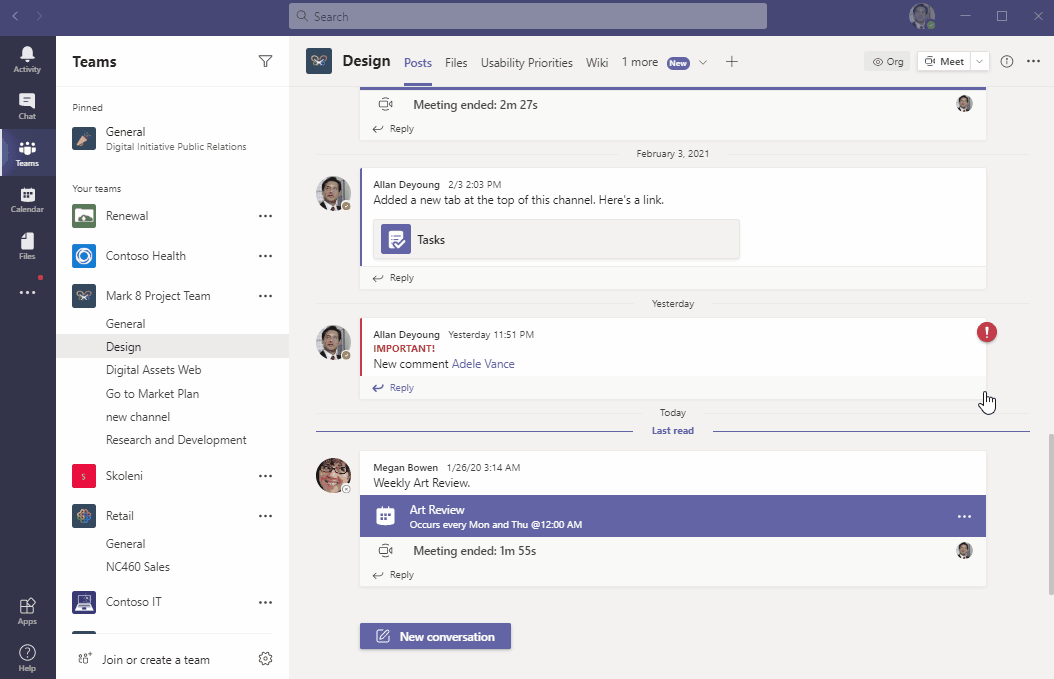The height and width of the screenshot is (679, 1054).
Task: Open manage teams settings gear
Action: pos(266,658)
